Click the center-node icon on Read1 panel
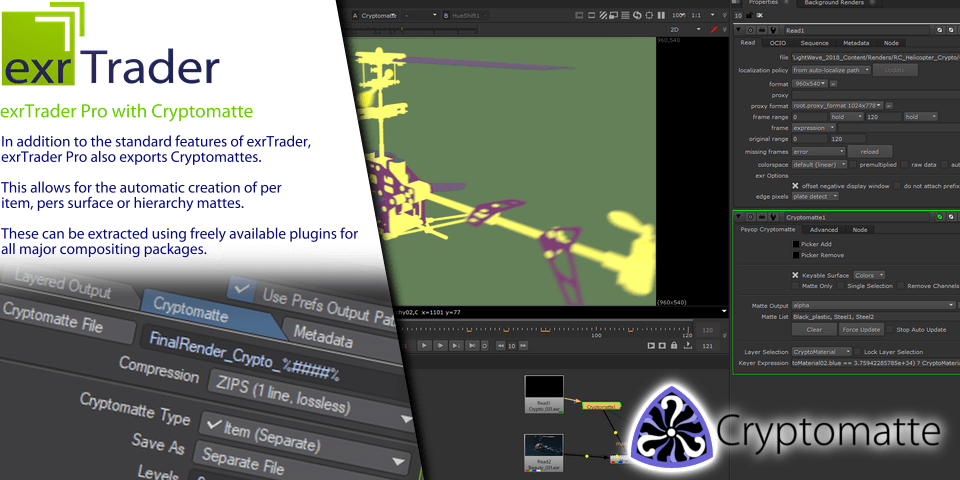The width and height of the screenshot is (960, 480). (x=751, y=30)
